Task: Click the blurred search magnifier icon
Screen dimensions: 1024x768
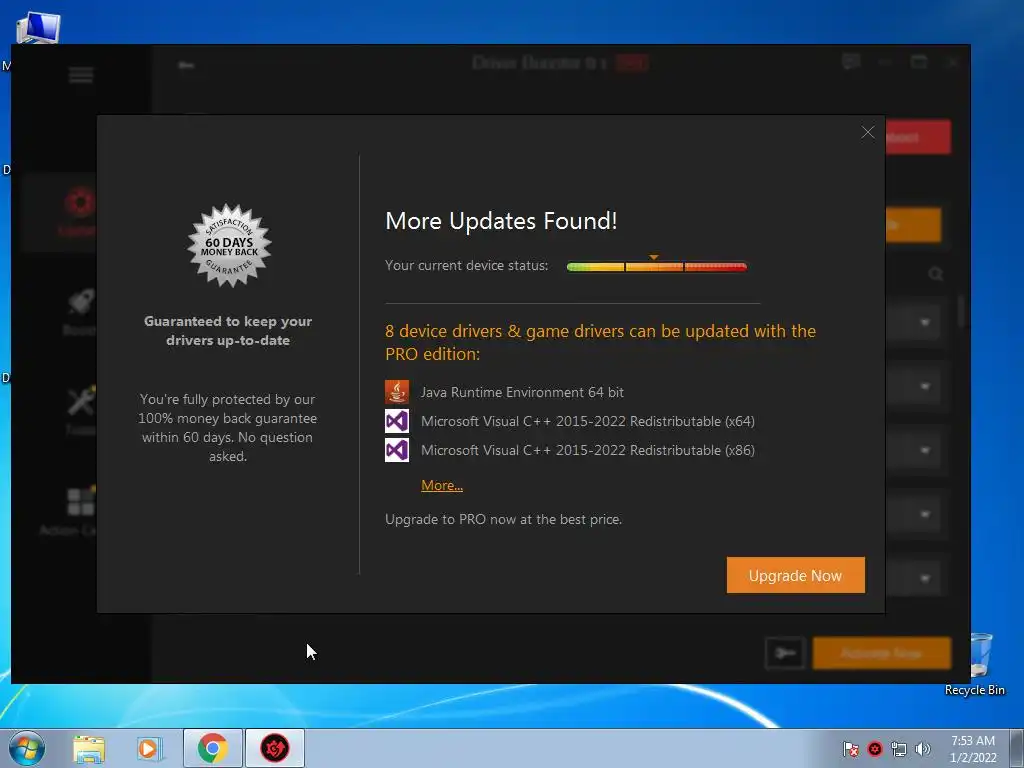Action: point(935,274)
